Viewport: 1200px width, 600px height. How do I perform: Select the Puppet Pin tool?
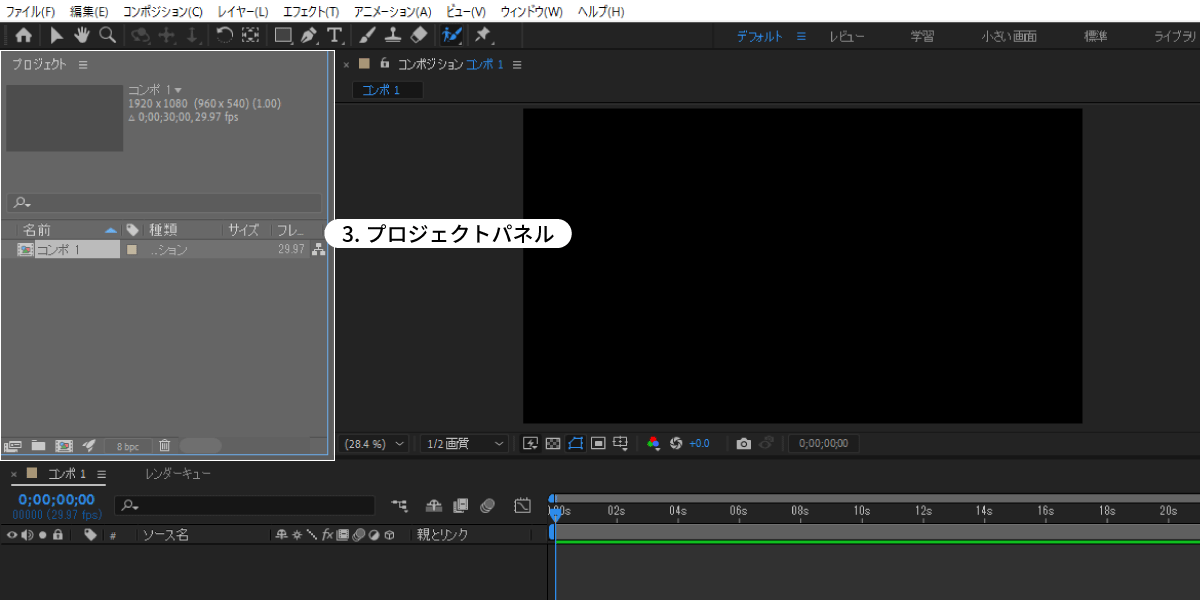pyautogui.click(x=483, y=35)
